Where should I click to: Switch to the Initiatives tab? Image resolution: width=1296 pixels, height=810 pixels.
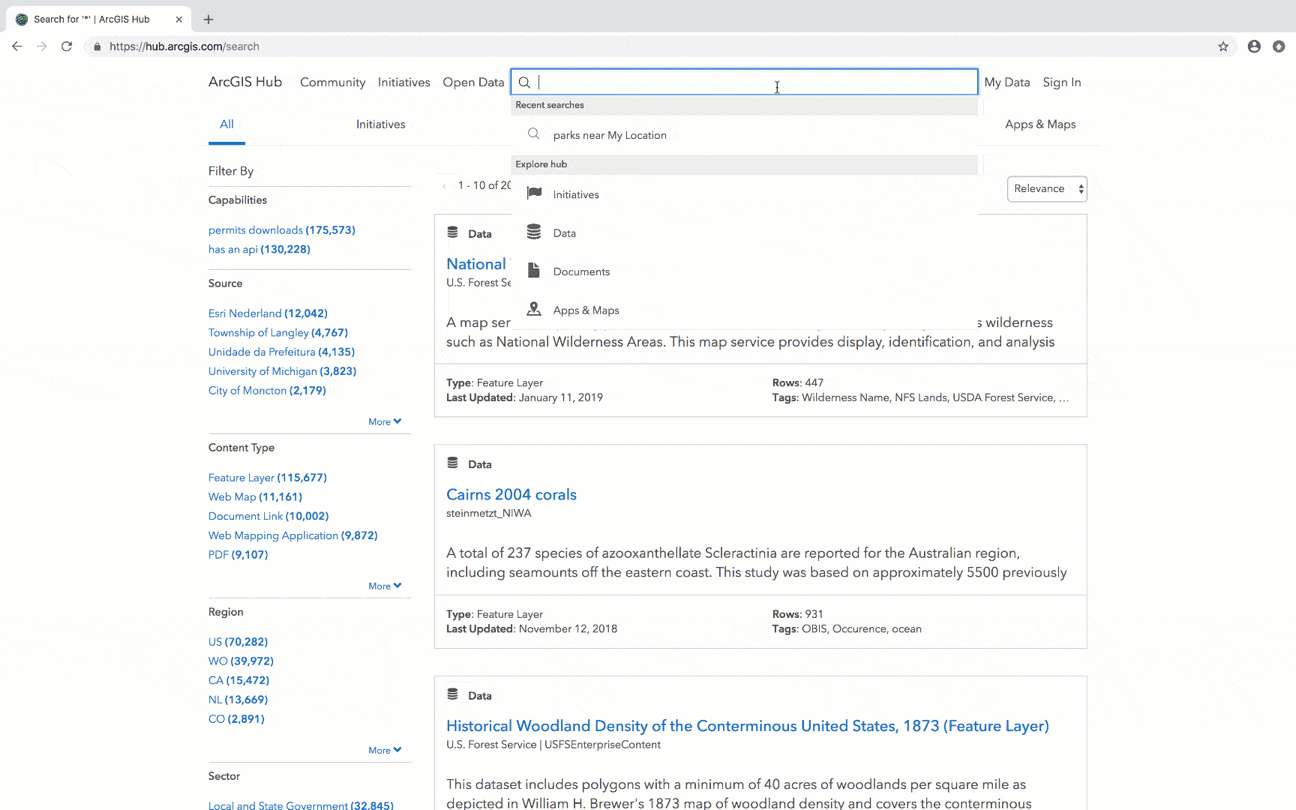coord(380,124)
